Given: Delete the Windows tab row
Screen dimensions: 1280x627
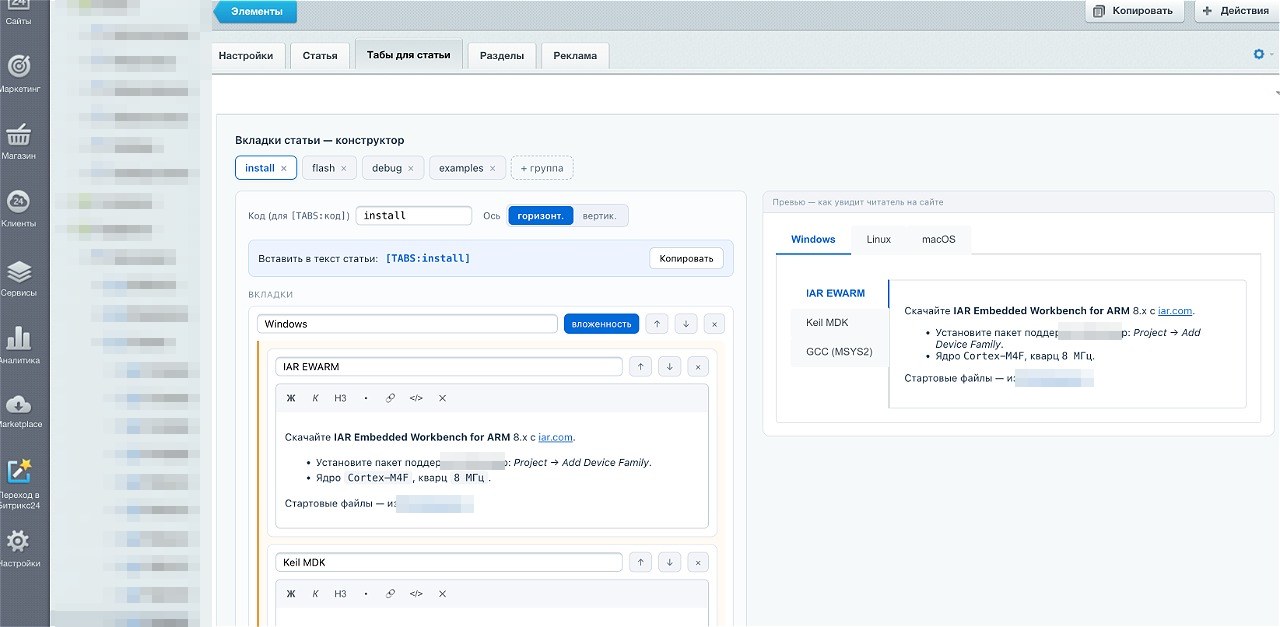Looking at the screenshot, I should click(713, 324).
